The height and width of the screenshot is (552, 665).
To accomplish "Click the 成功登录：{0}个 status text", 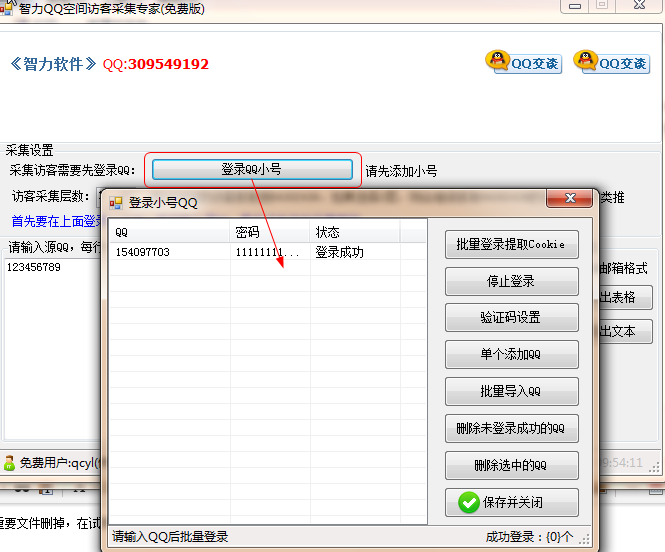I will (529, 537).
